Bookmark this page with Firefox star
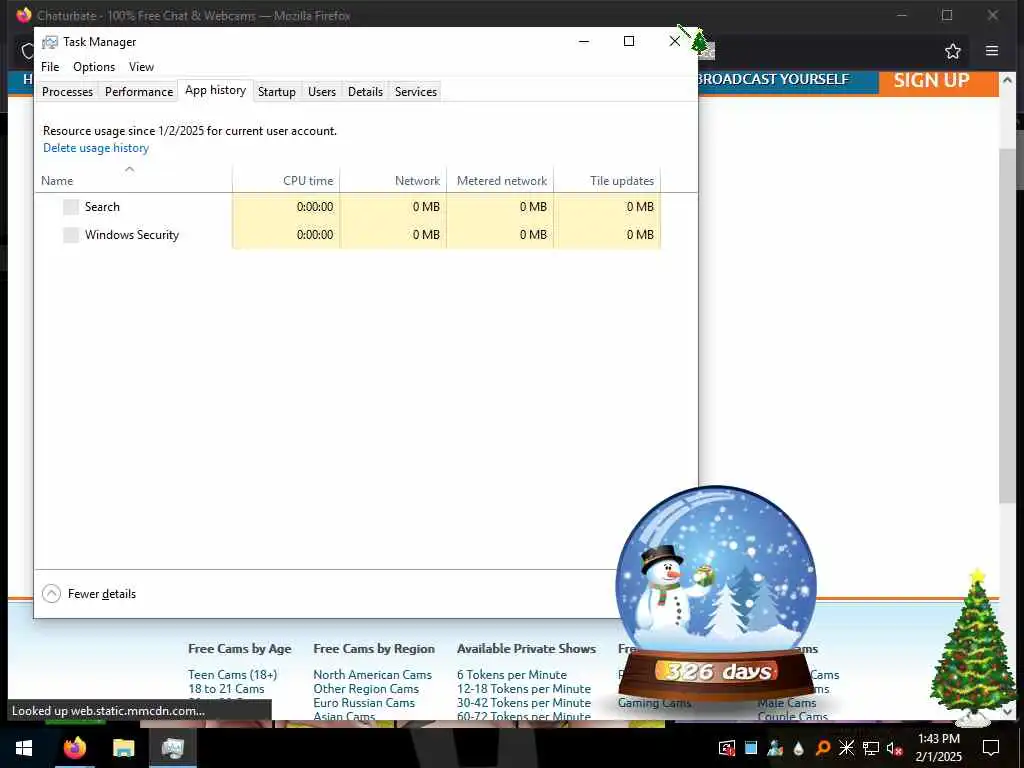Viewport: 1024px width, 768px height. (953, 51)
